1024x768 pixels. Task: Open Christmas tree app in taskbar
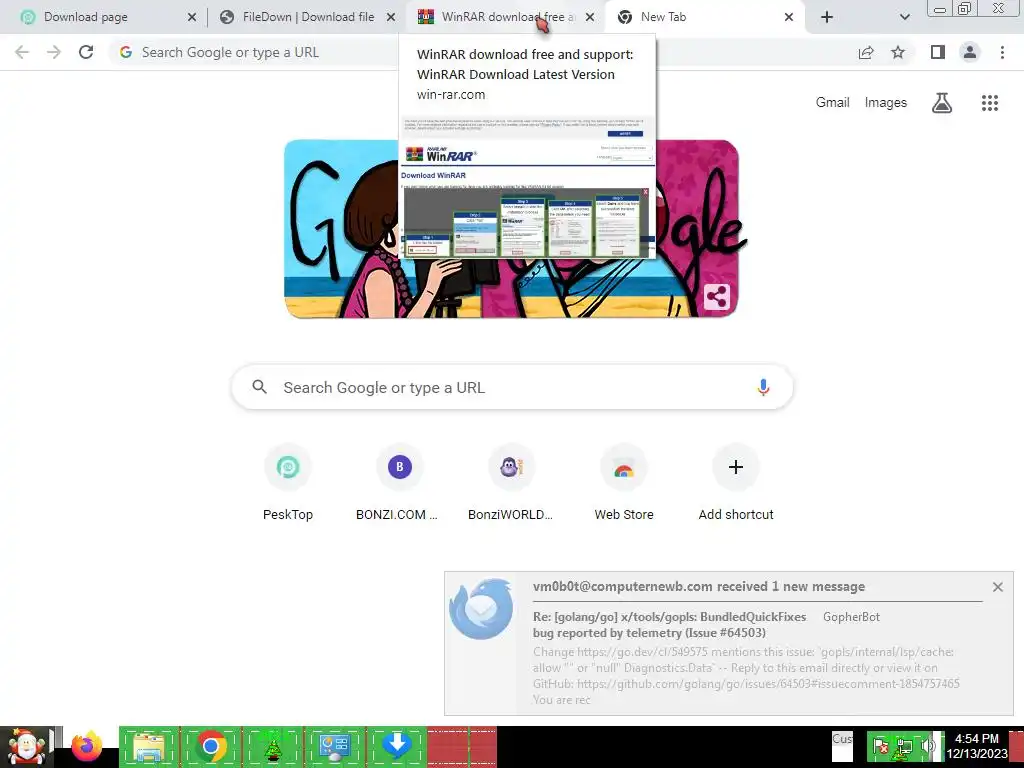pos(273,747)
